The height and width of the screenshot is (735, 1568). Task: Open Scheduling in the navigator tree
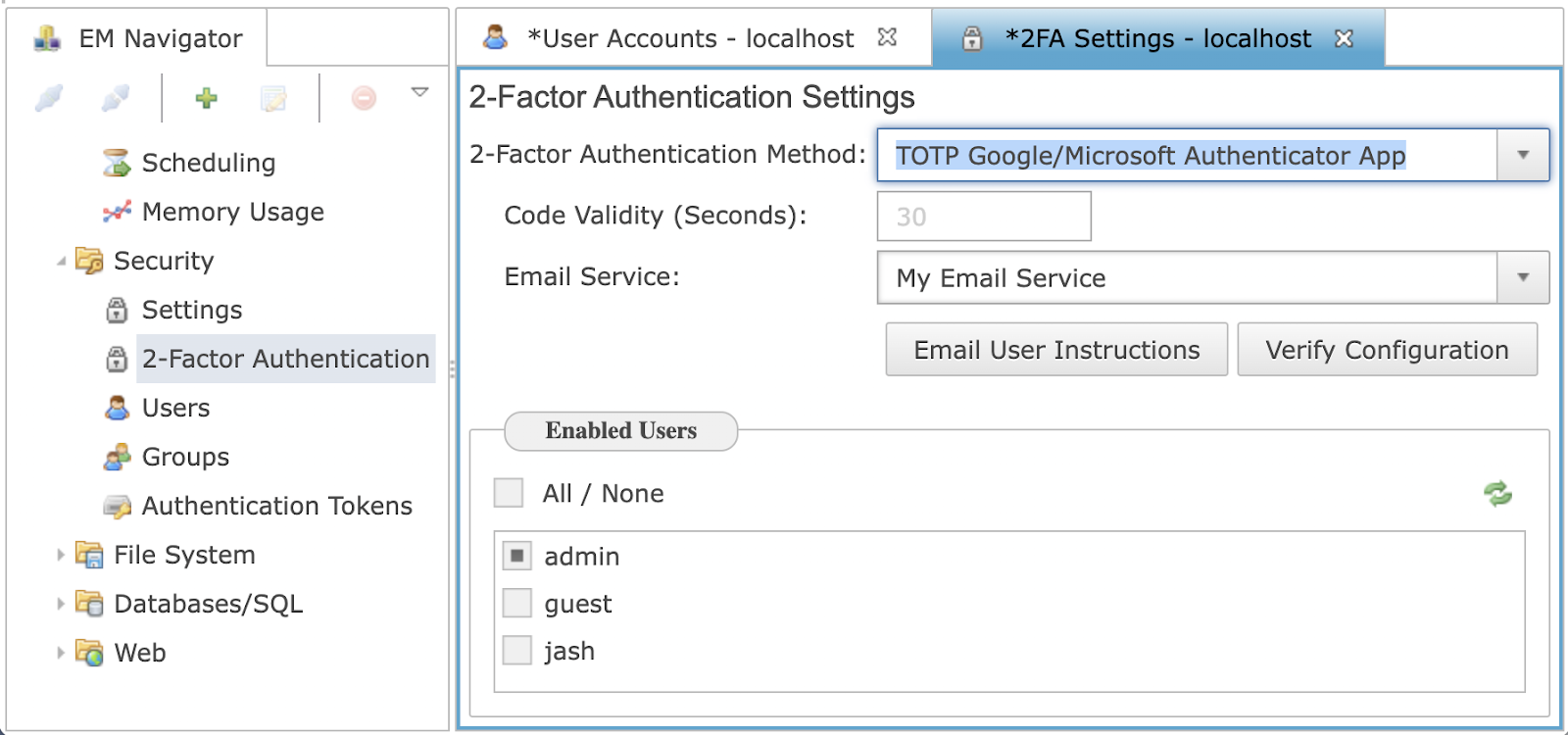209,163
